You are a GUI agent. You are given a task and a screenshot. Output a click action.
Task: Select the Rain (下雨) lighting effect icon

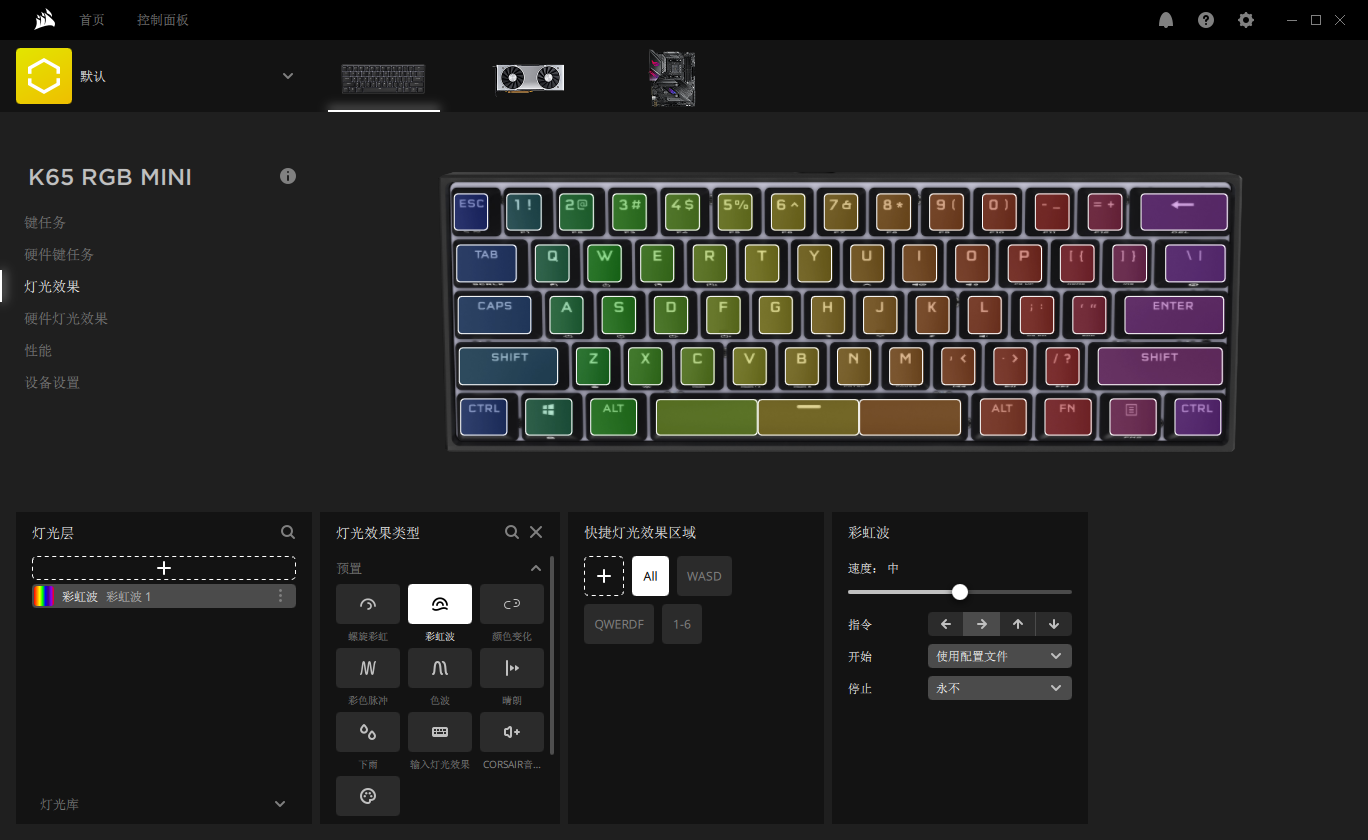[x=368, y=732]
